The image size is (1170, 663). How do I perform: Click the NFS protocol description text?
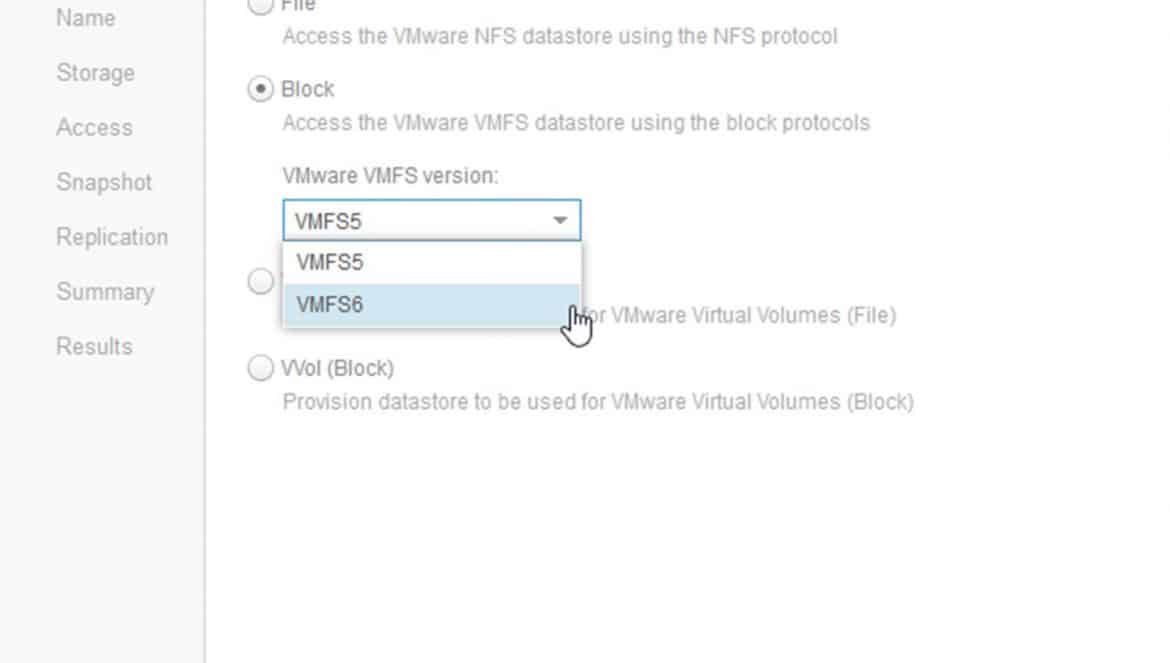click(x=560, y=37)
